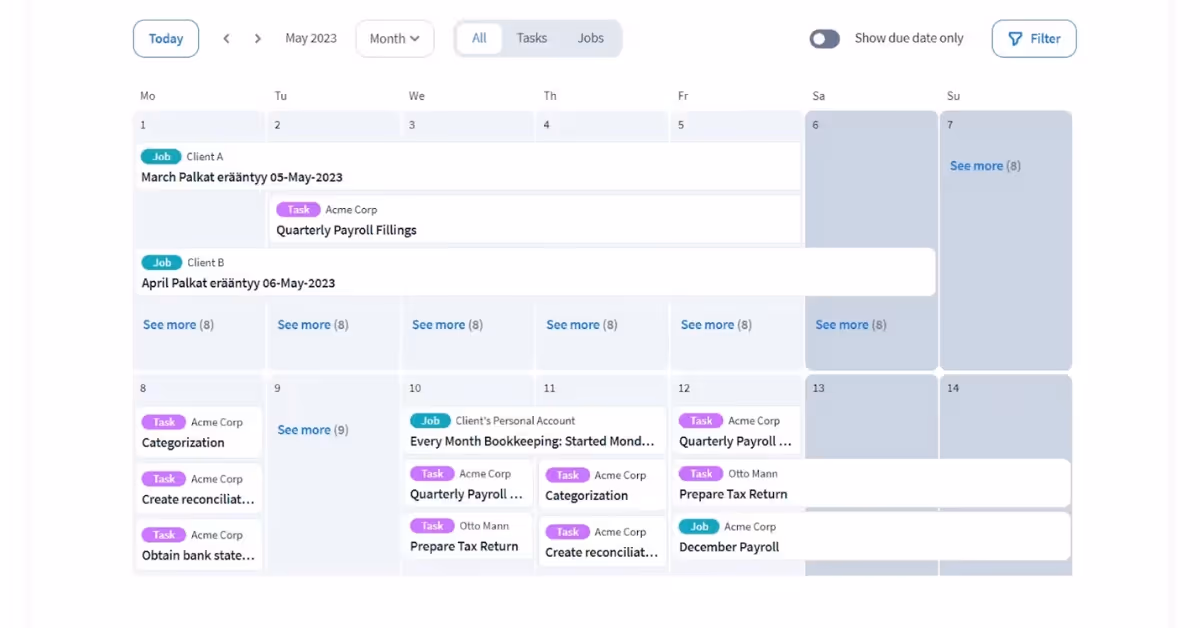The width and height of the screenshot is (1200, 628).
Task: Open See more for Tuesday May 9
Action: (x=312, y=429)
